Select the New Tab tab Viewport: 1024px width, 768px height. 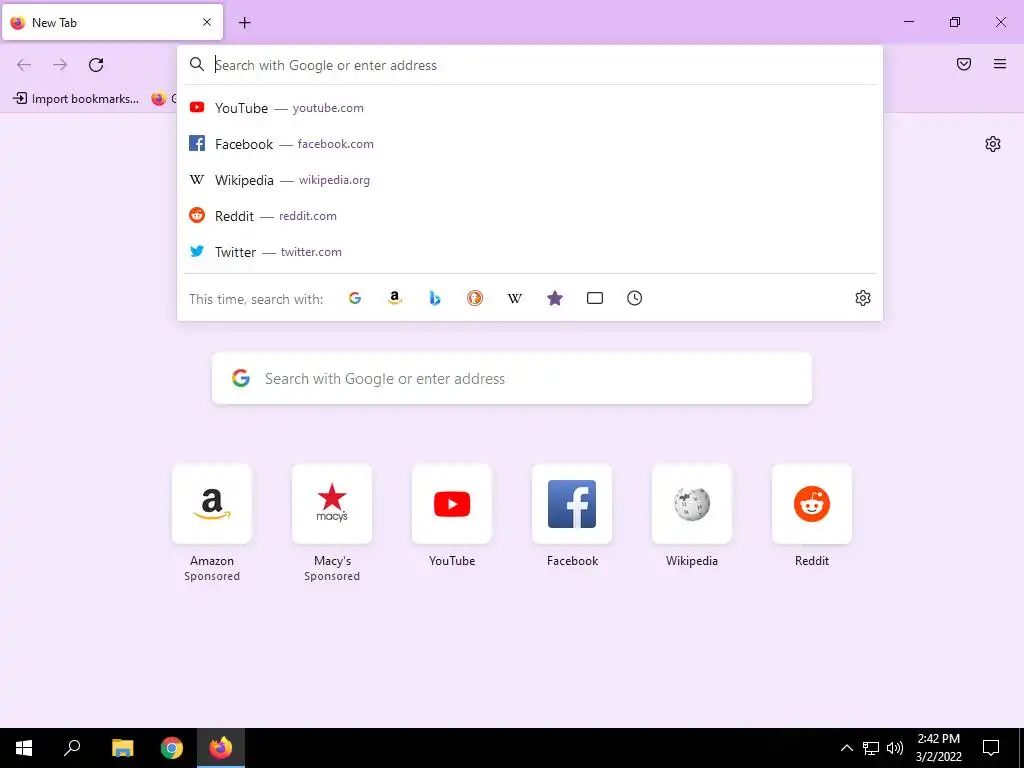112,22
